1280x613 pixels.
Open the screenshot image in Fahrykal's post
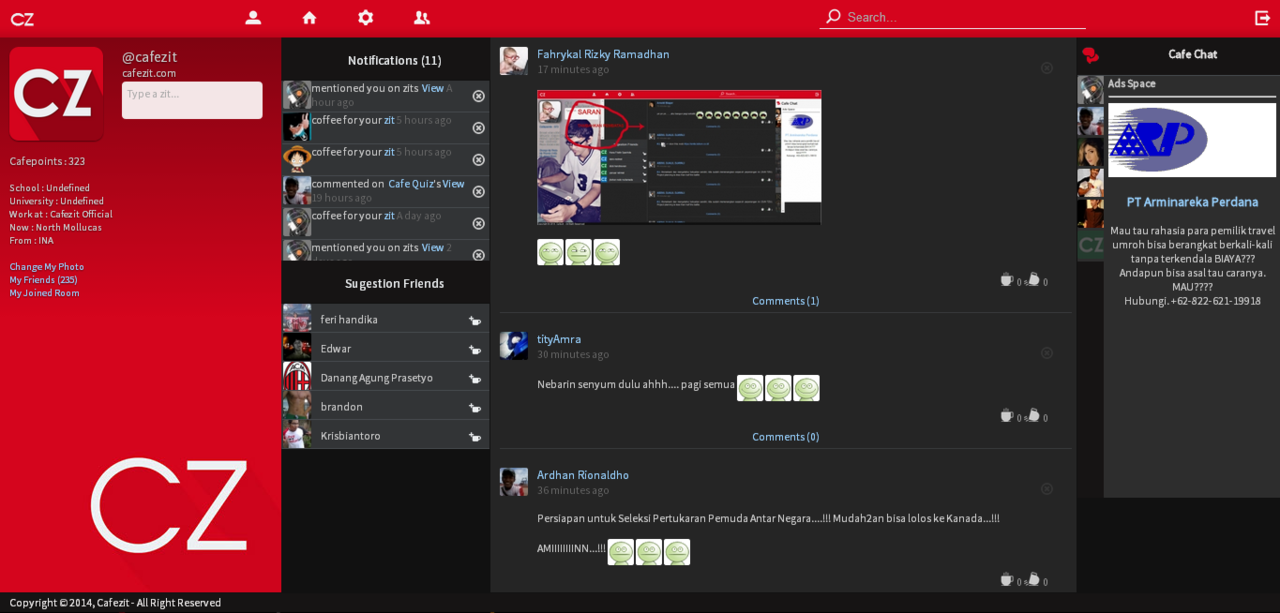tap(679, 157)
